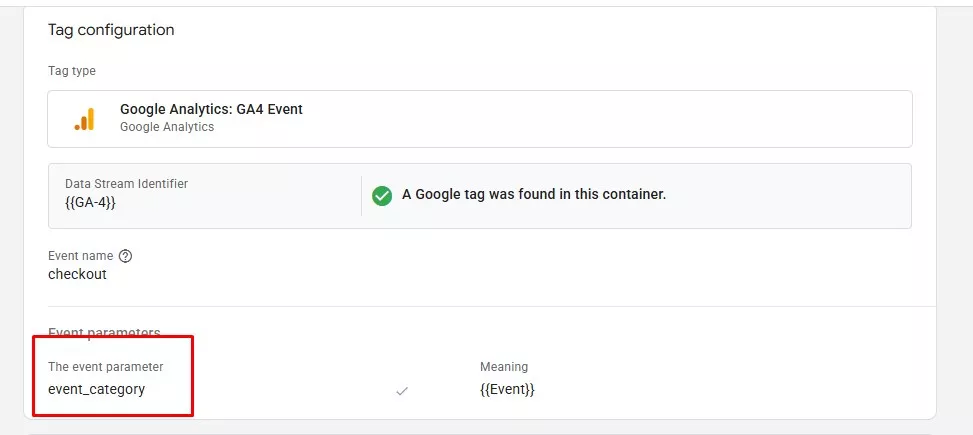Click the green checkmark status icon

pos(382,195)
